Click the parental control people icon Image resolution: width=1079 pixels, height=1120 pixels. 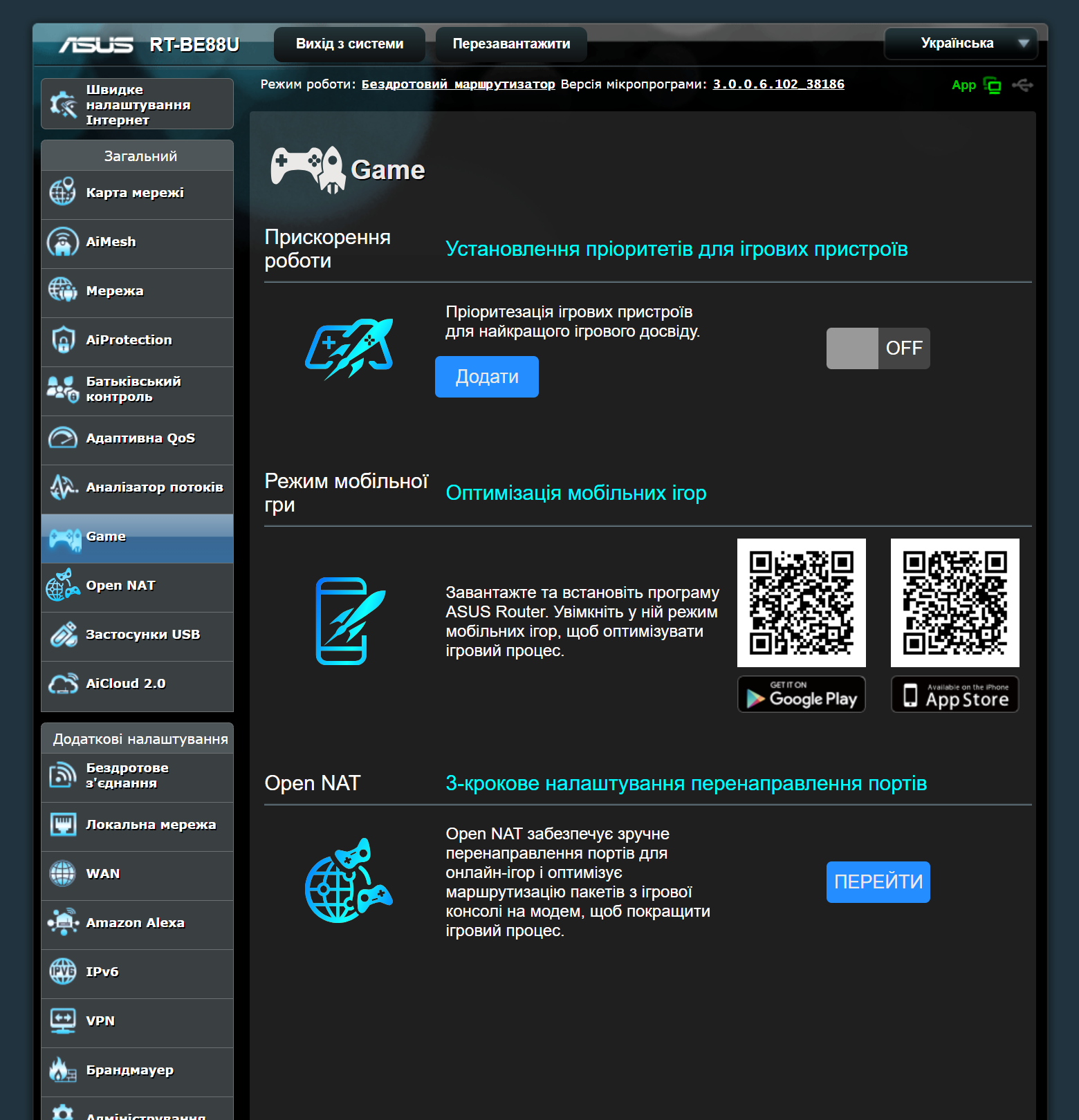click(x=62, y=389)
